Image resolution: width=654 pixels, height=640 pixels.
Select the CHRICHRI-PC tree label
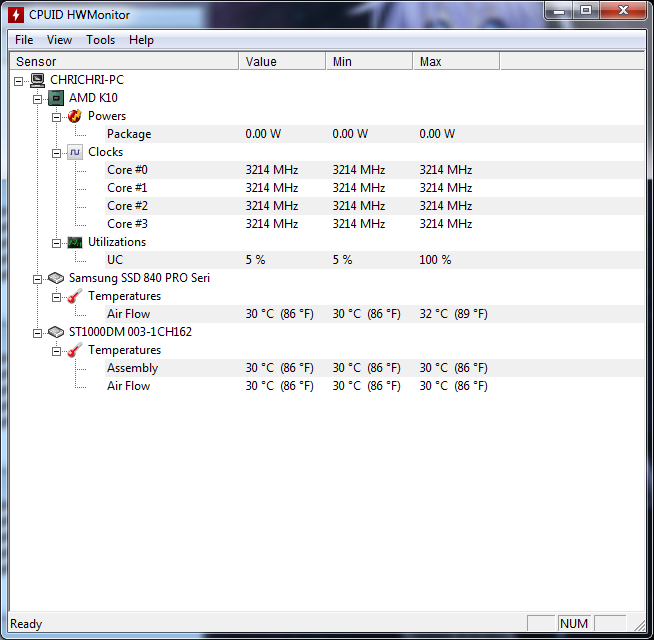coord(87,80)
